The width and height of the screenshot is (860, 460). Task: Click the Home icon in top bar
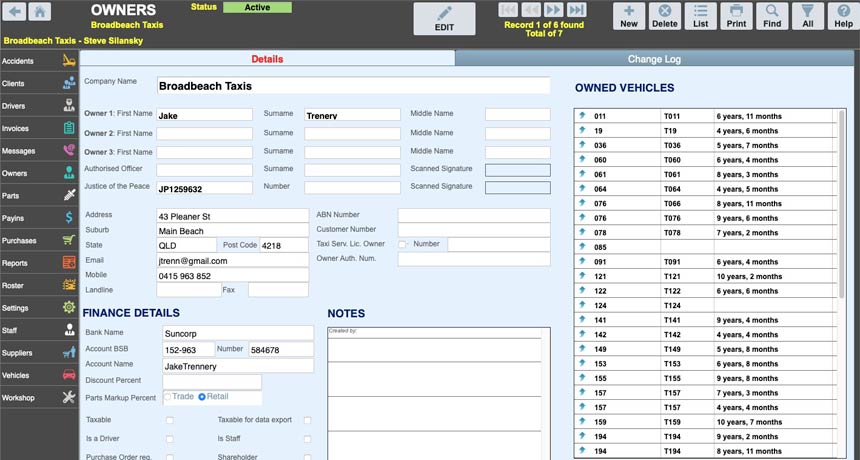coord(40,13)
